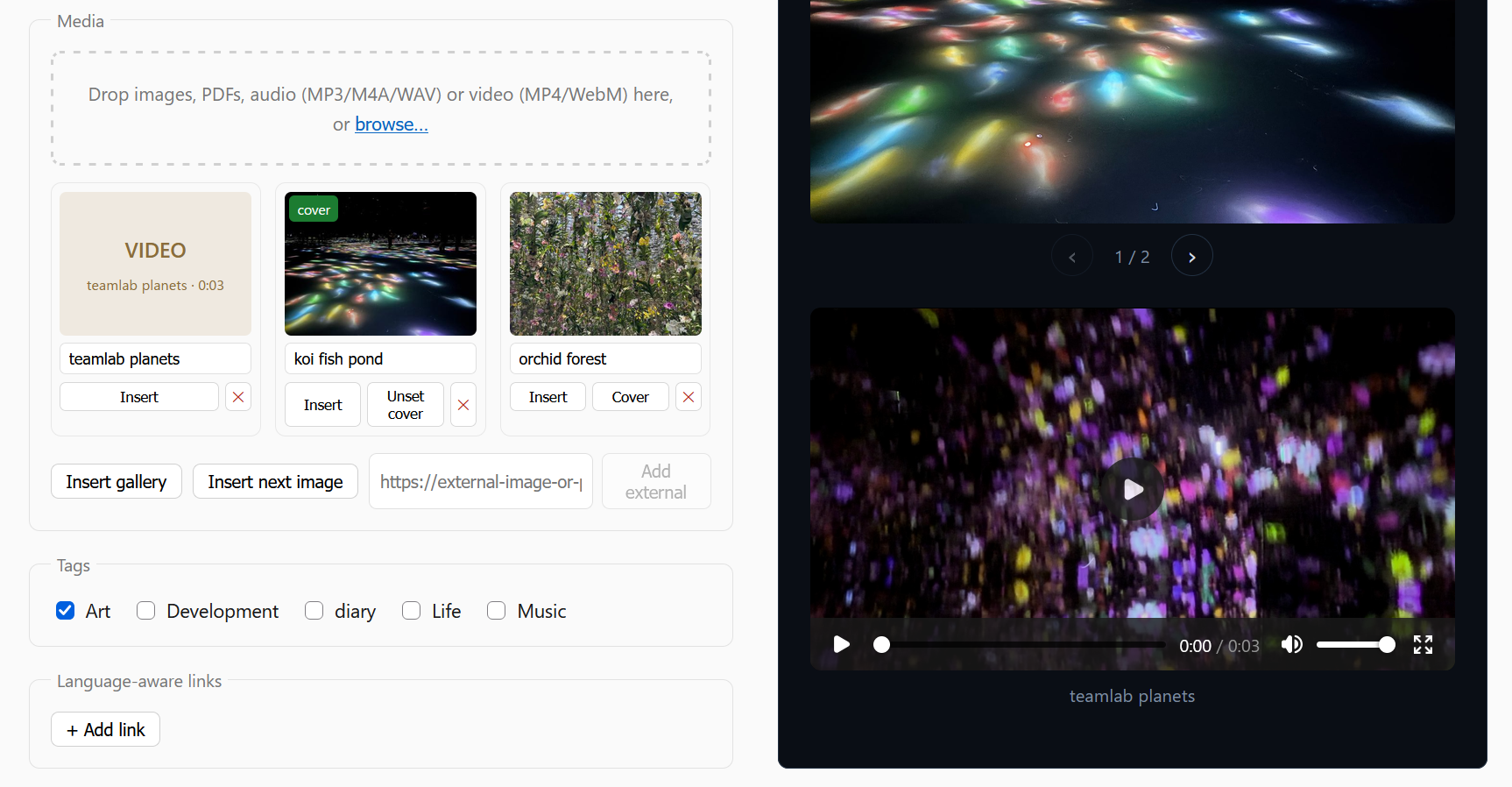This screenshot has width=1512, height=787.
Task: Insert the koi fish pond image
Action: (322, 405)
